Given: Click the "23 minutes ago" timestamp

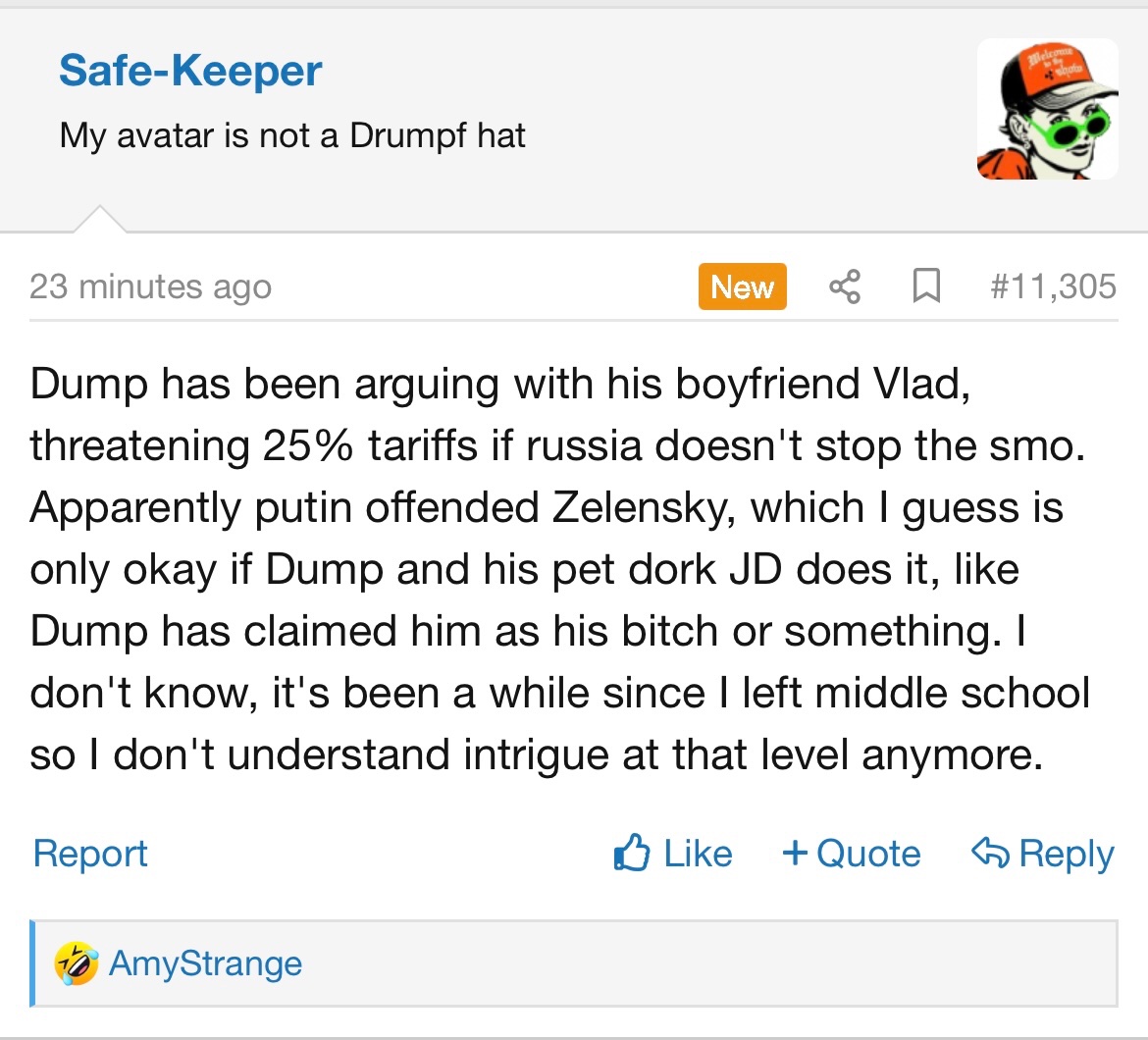Looking at the screenshot, I should point(150,287).
